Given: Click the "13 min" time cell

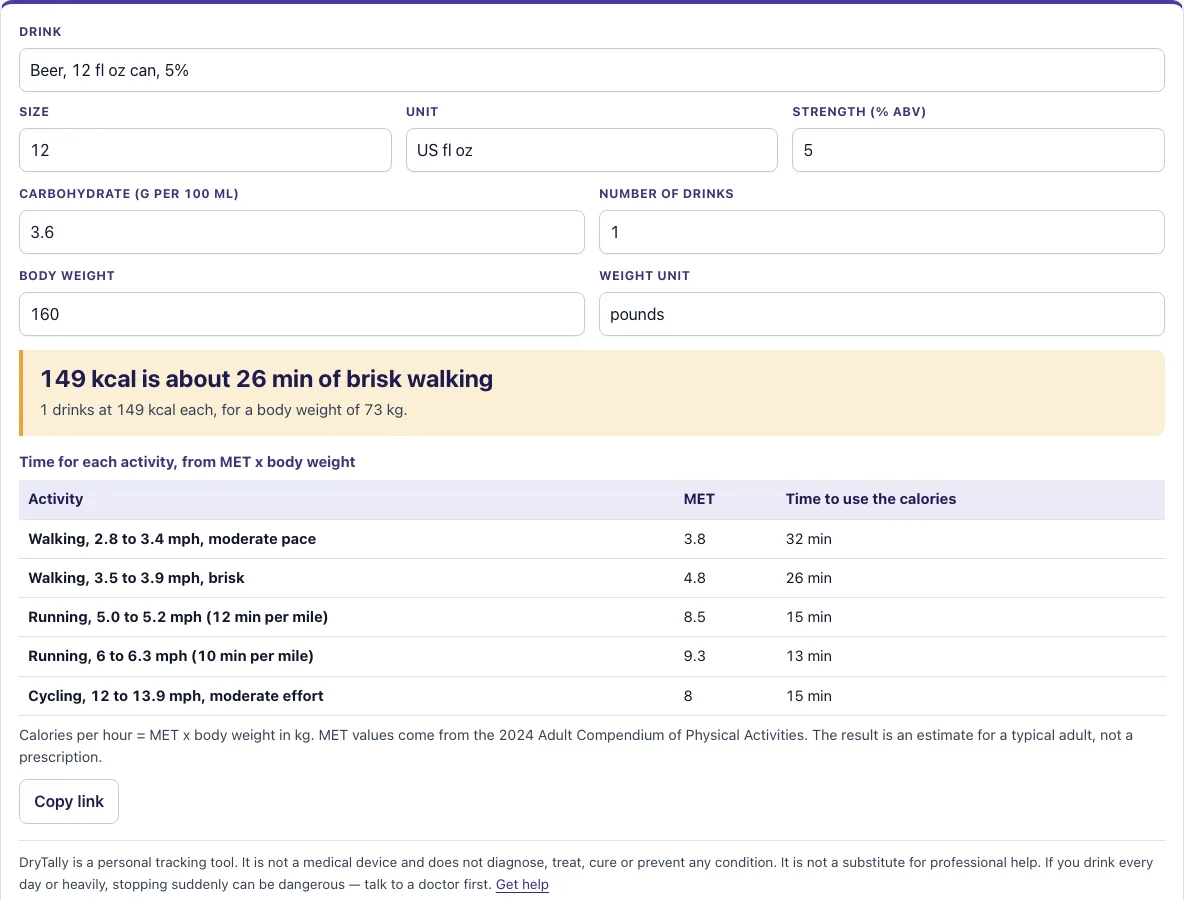Looking at the screenshot, I should [809, 656].
